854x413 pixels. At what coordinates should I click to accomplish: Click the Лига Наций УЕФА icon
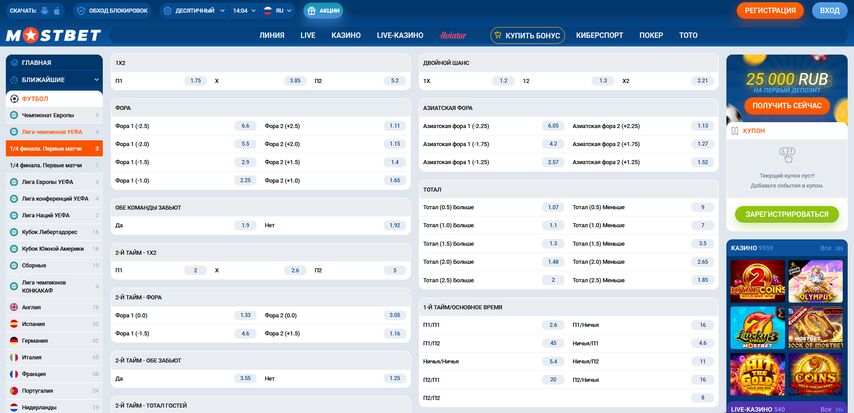click(x=14, y=215)
